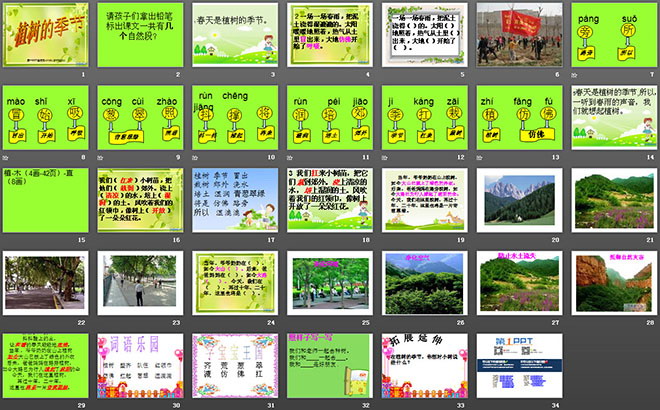Select slide 22 tree-lined road photo
The image size is (660, 410).
click(x=45, y=283)
